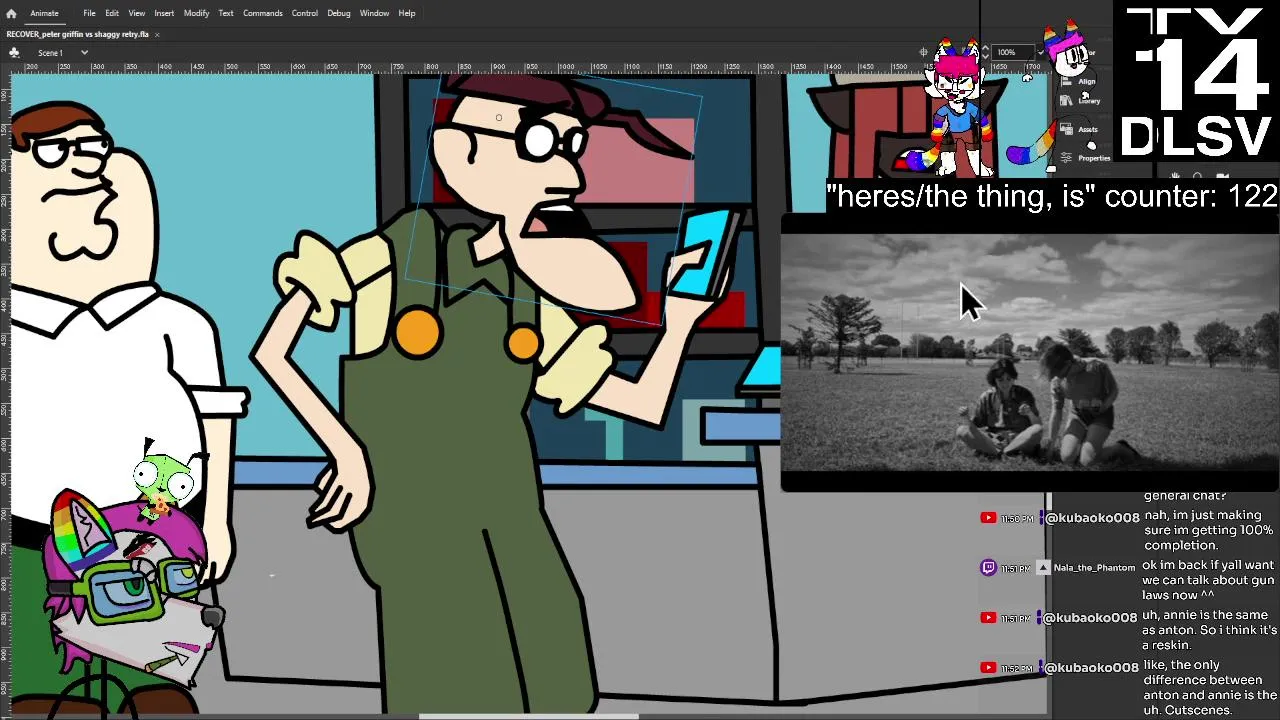Click the transformation point circle on the hat
This screenshot has width=1280, height=720.
click(x=499, y=117)
